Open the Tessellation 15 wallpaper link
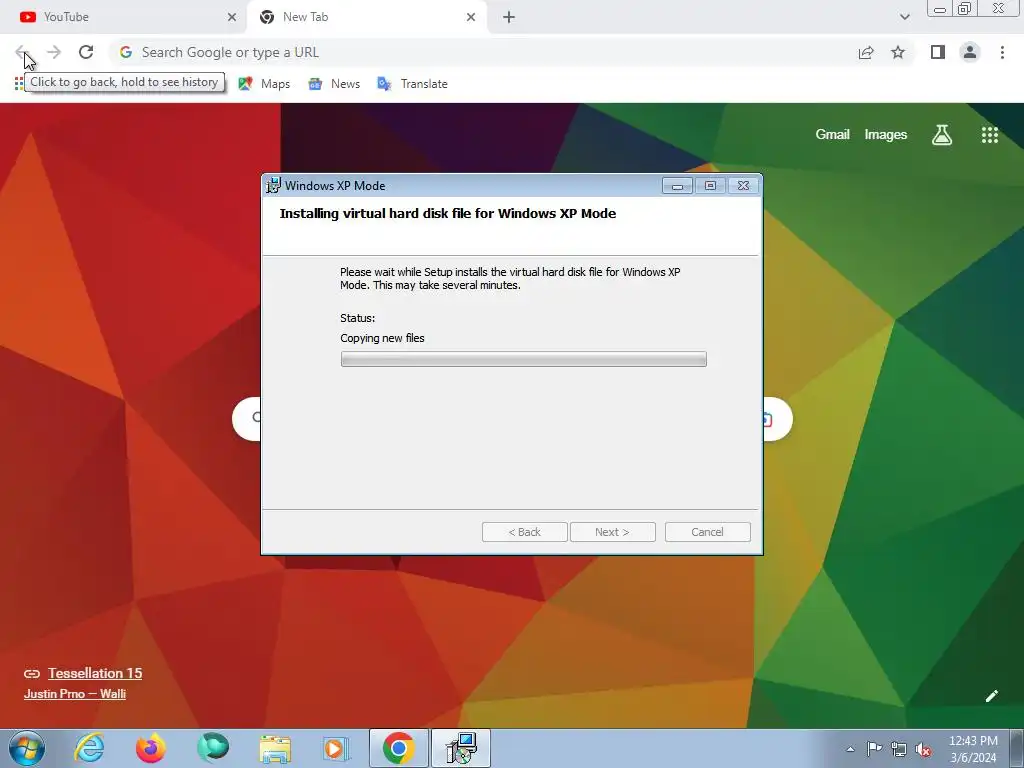Image resolution: width=1024 pixels, height=768 pixels. click(95, 673)
